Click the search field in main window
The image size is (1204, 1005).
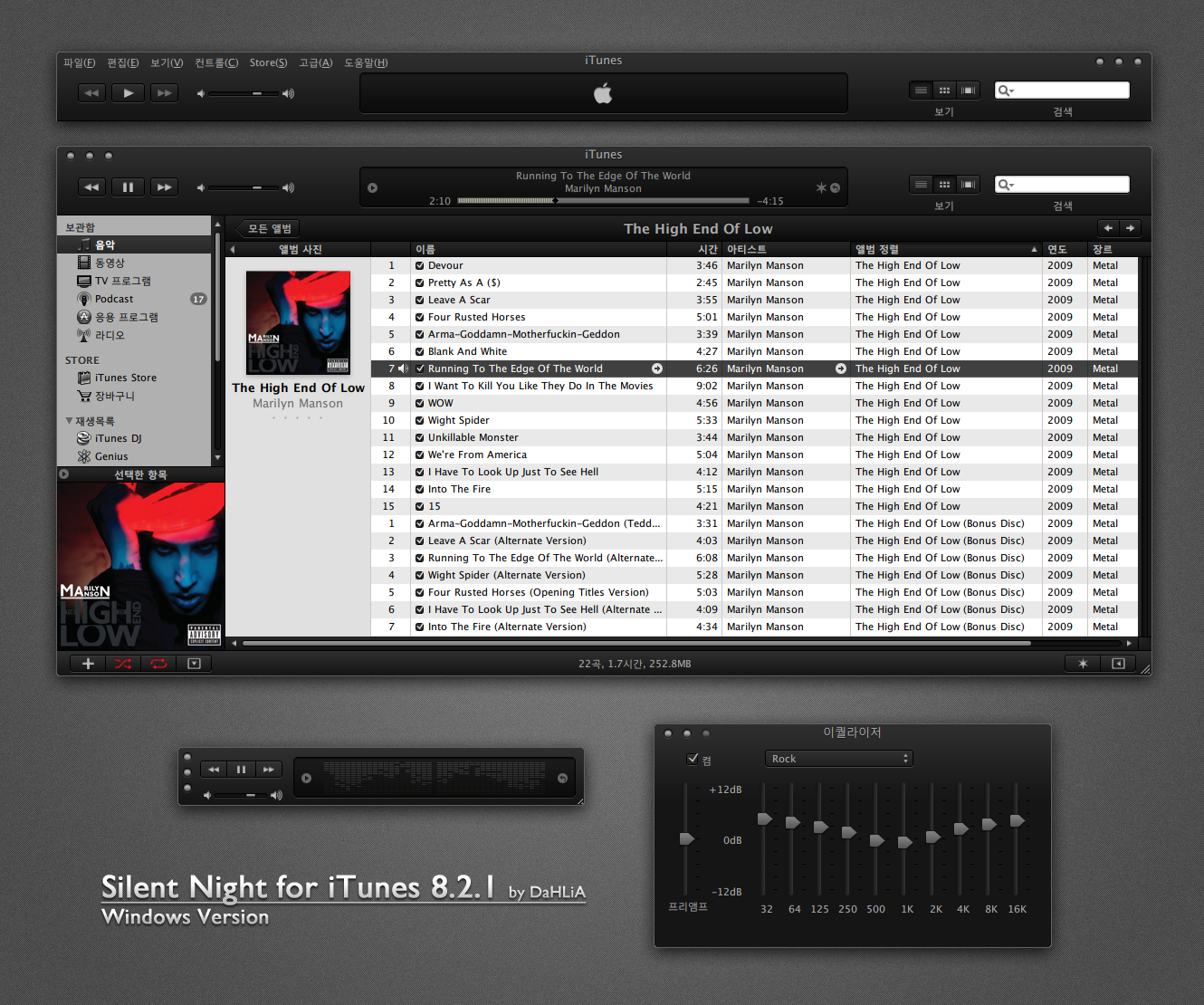click(1062, 185)
